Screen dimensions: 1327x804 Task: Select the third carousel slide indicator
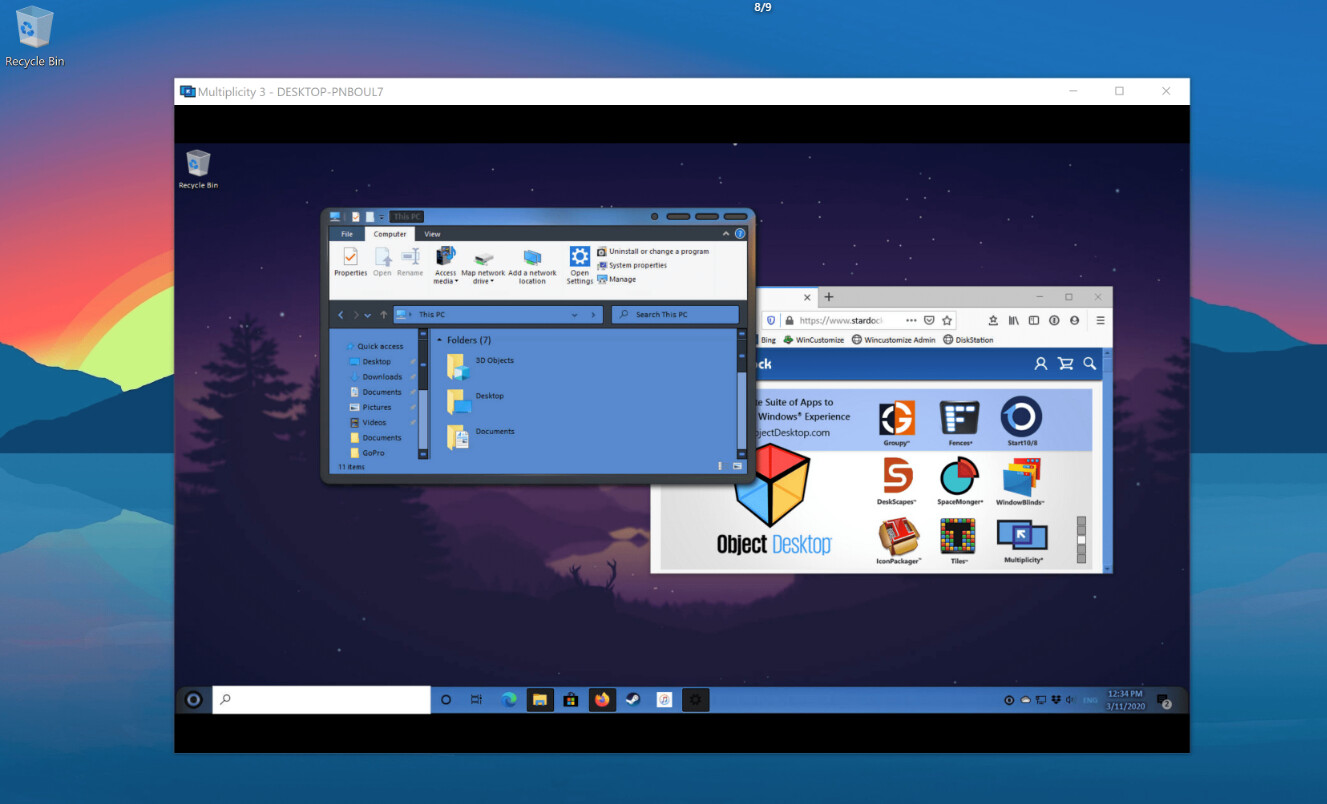tap(1081, 540)
